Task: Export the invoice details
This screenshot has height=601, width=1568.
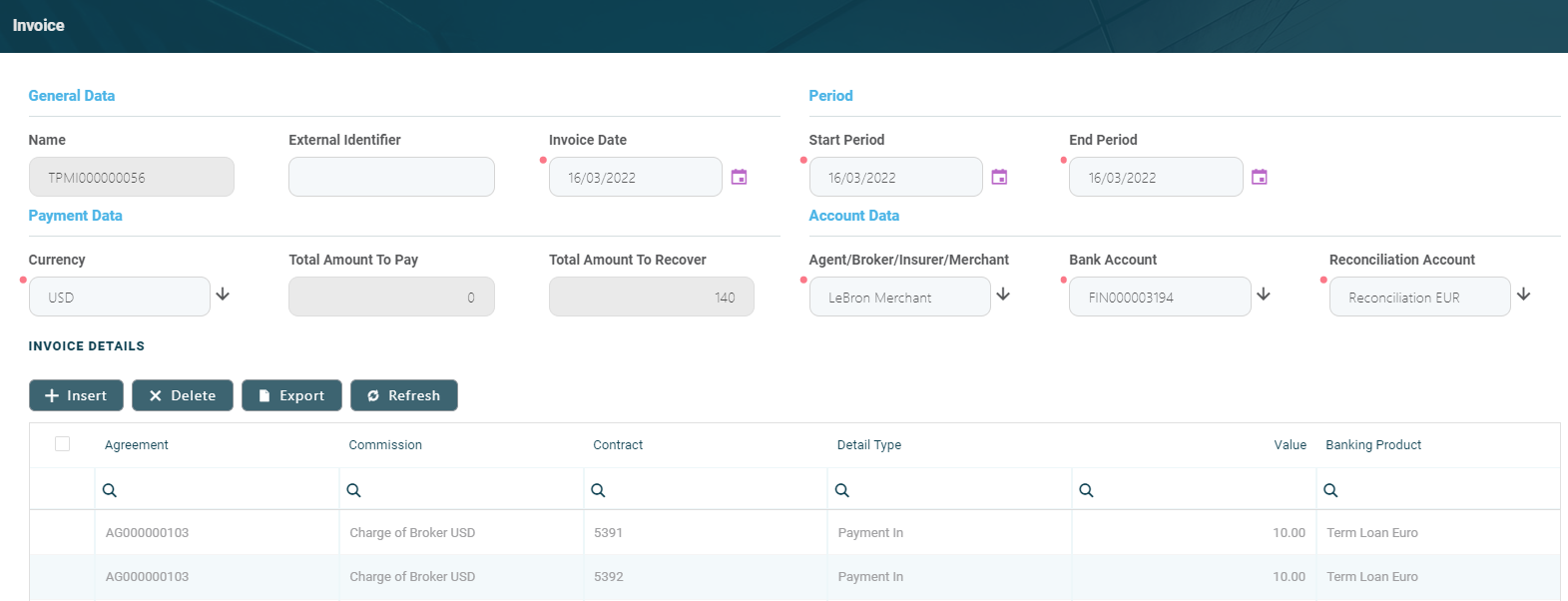Action: coord(291,395)
